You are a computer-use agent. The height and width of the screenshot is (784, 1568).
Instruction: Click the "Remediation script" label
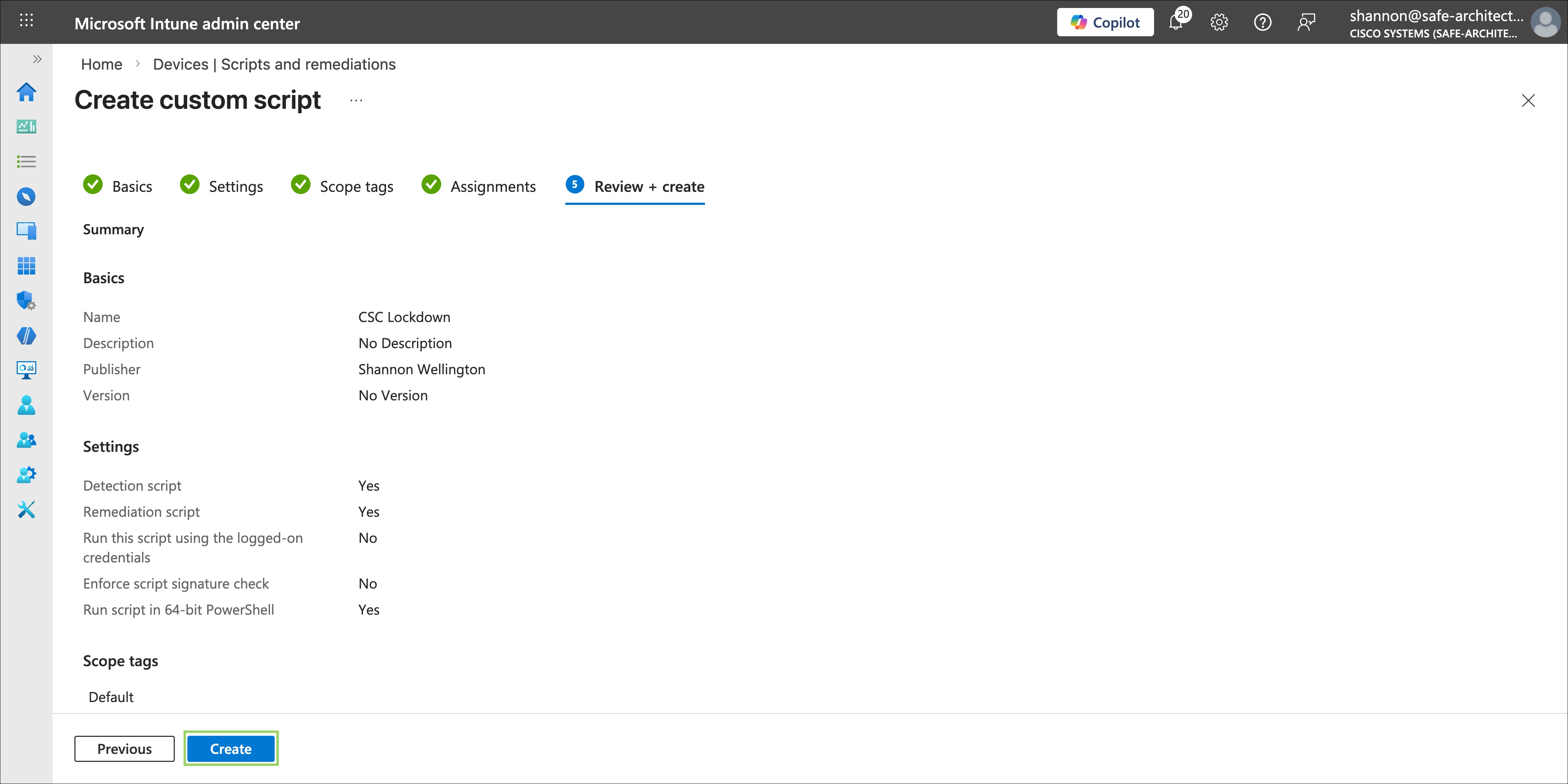point(141,512)
